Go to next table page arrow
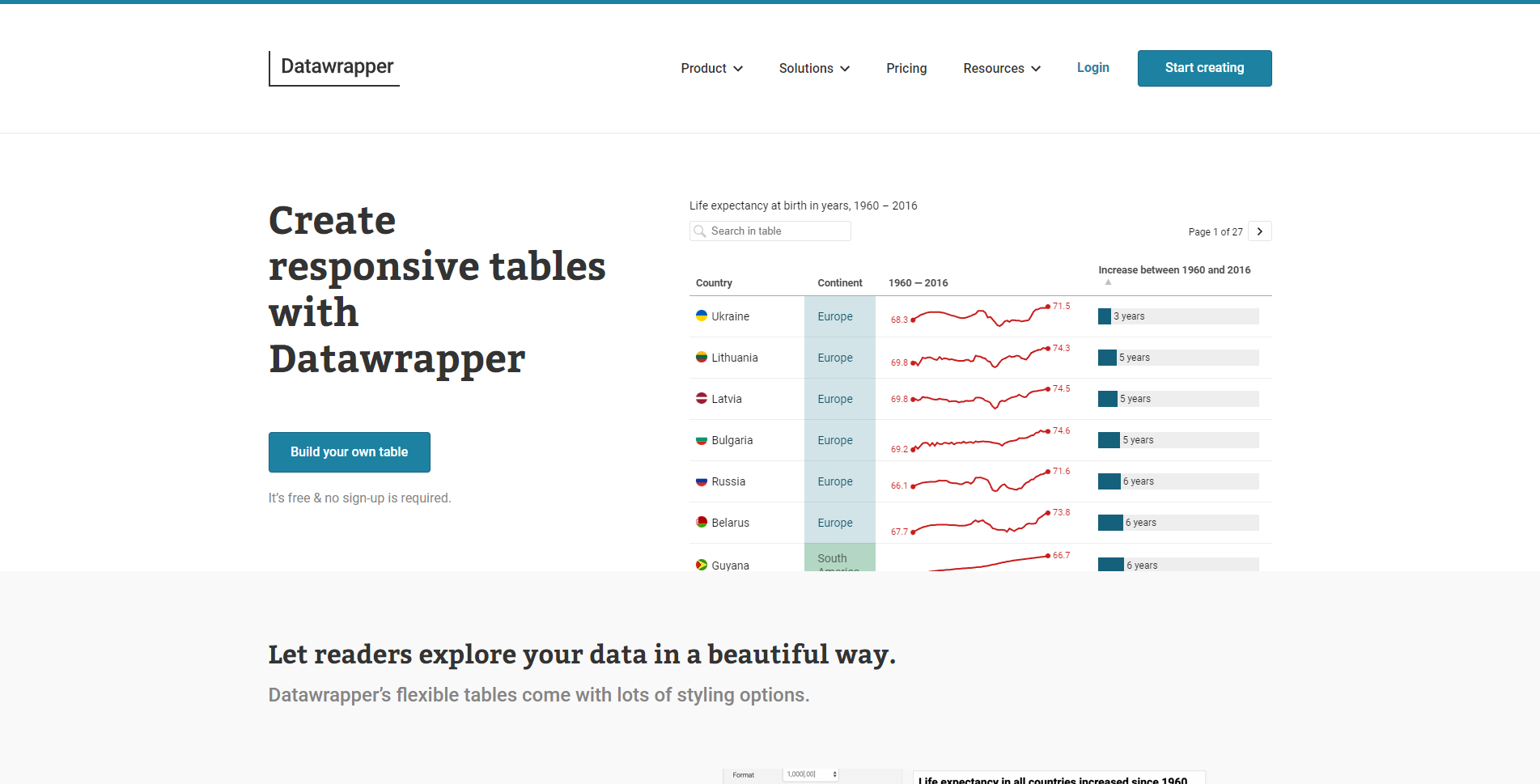 [x=1260, y=231]
